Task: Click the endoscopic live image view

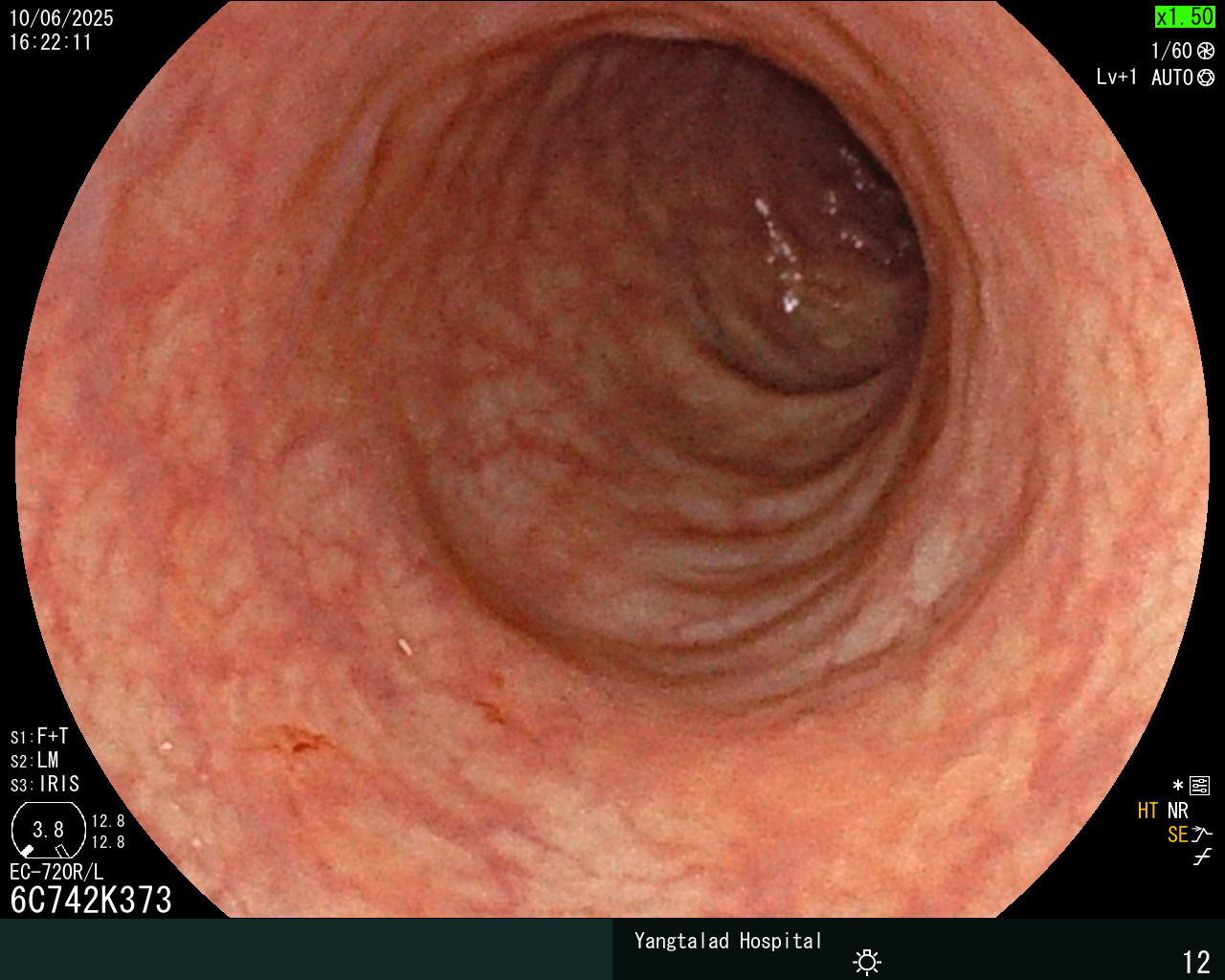Action: (612, 459)
